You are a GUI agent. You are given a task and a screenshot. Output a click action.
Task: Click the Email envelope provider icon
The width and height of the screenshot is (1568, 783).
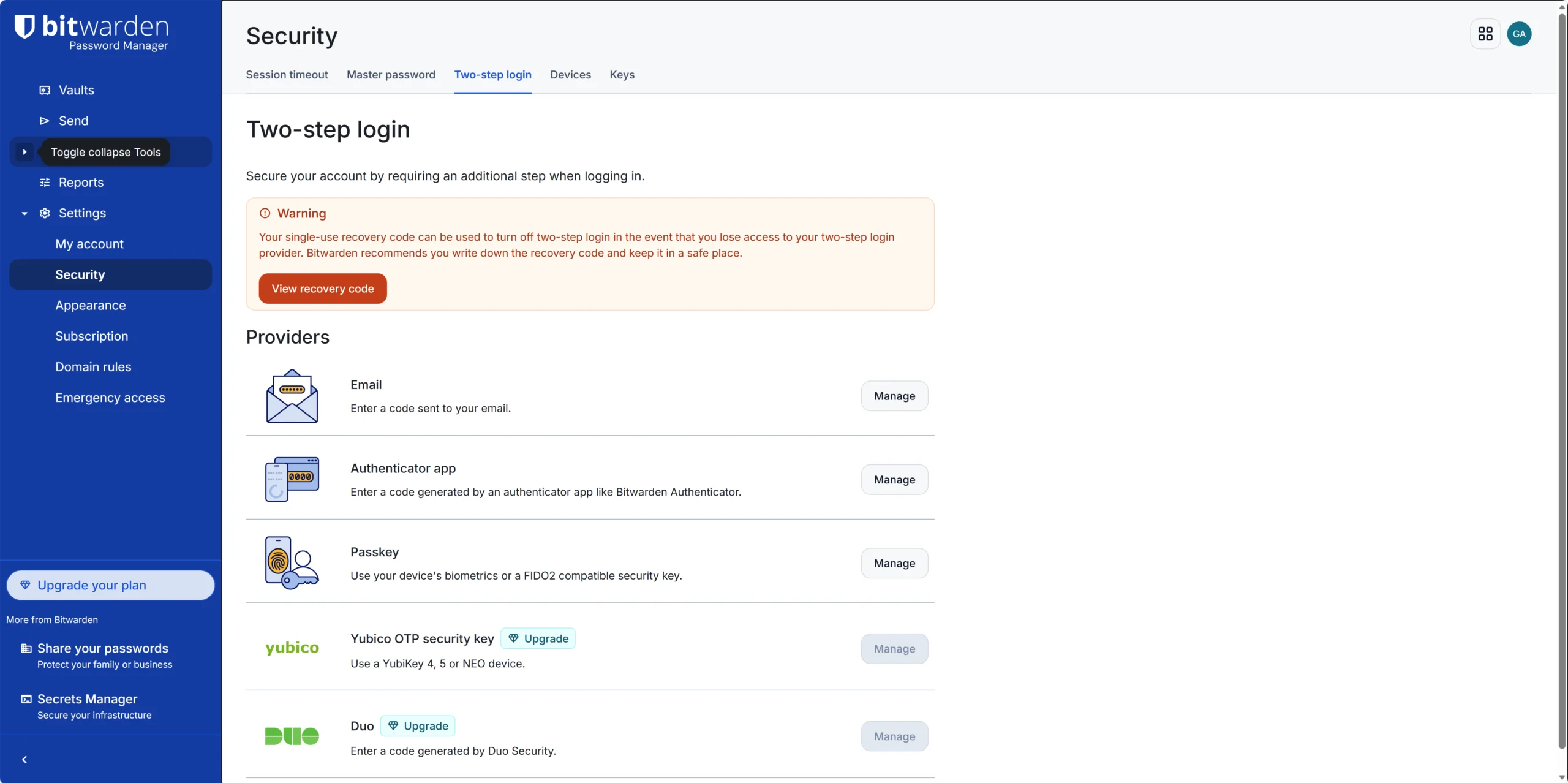pyautogui.click(x=292, y=396)
